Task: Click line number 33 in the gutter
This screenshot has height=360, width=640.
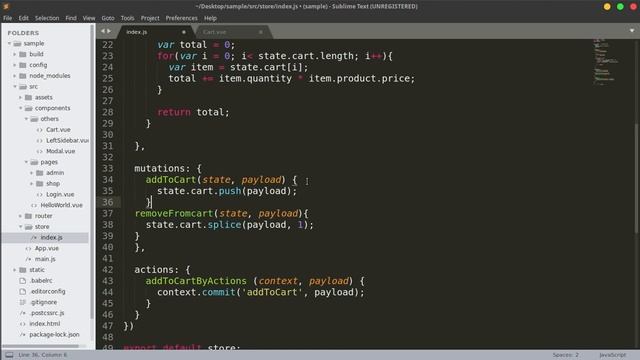Action: coord(108,168)
